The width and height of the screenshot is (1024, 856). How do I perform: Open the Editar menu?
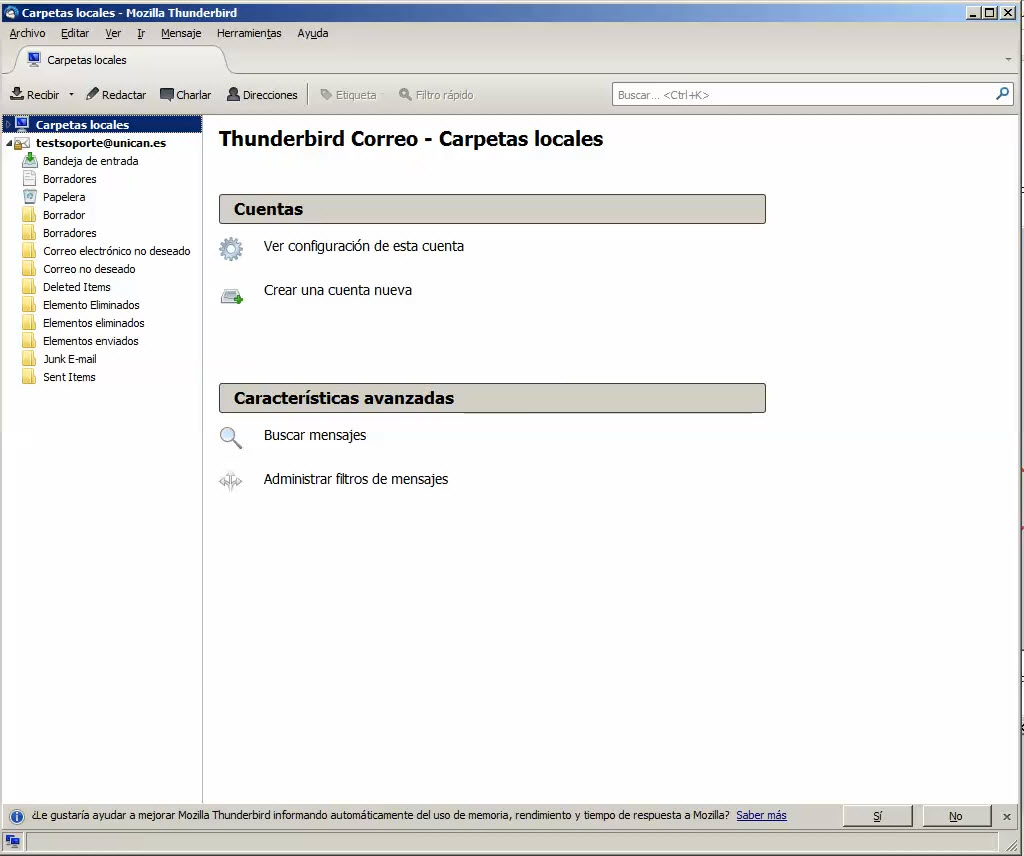pos(74,33)
